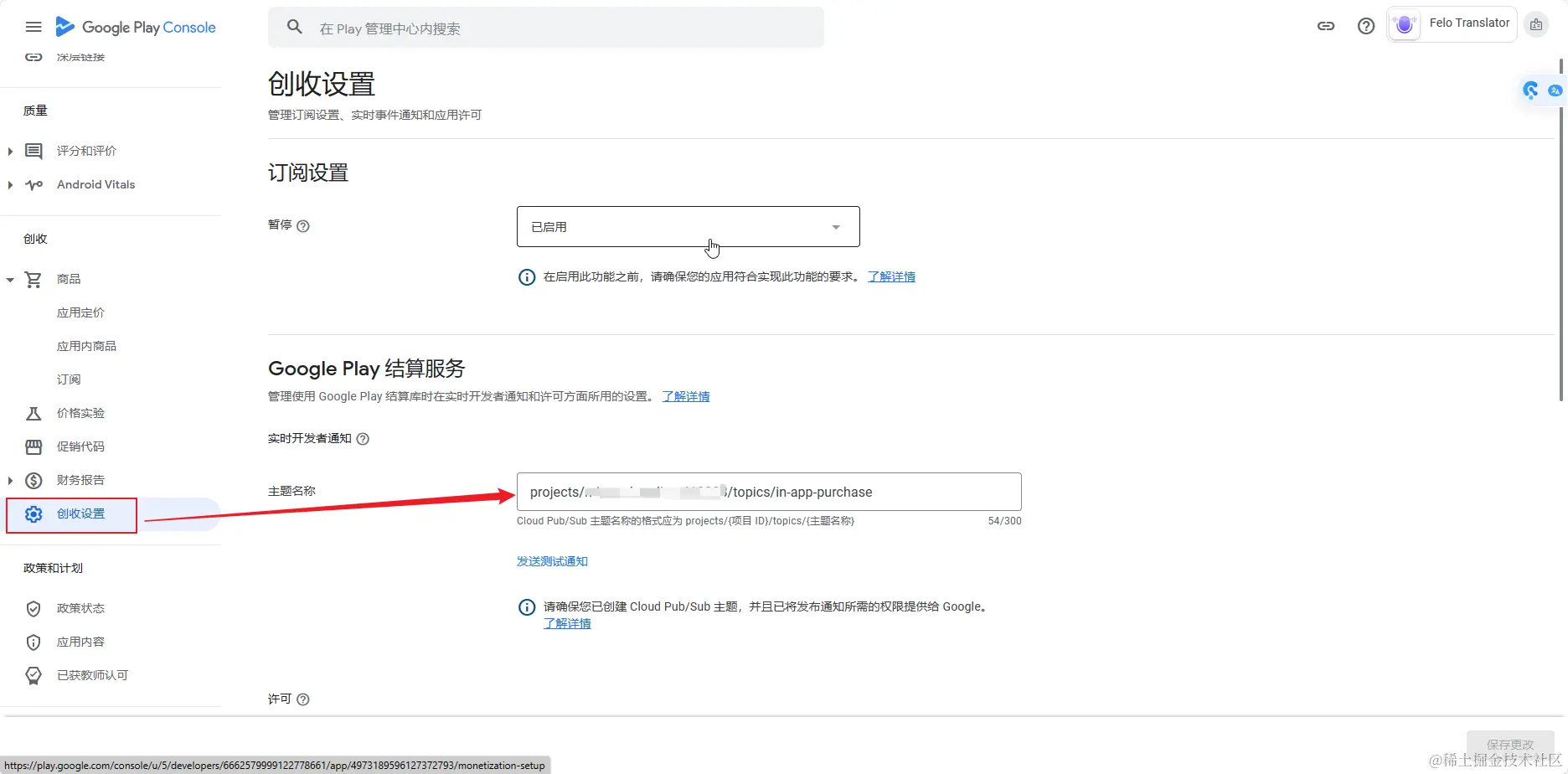
Task: Click the info icon under pause dropdown
Action: click(527, 277)
